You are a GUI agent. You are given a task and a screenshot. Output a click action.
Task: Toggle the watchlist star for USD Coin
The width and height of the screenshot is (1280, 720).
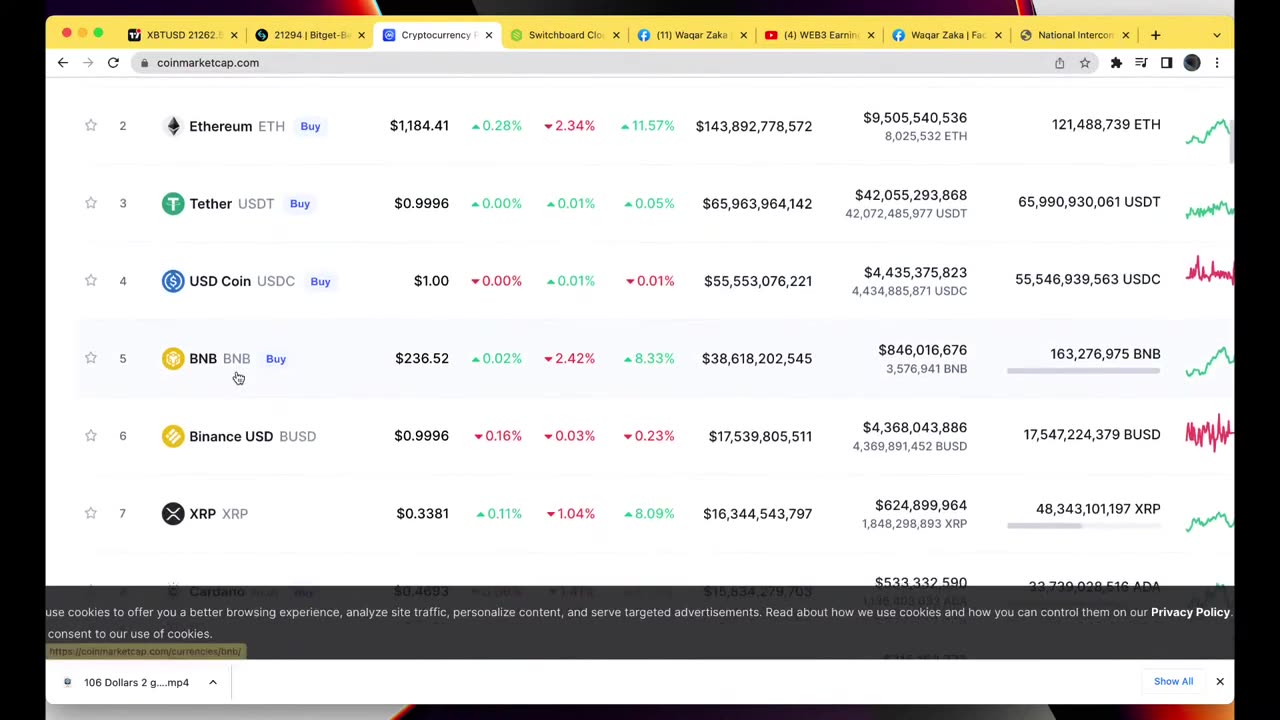pos(91,280)
